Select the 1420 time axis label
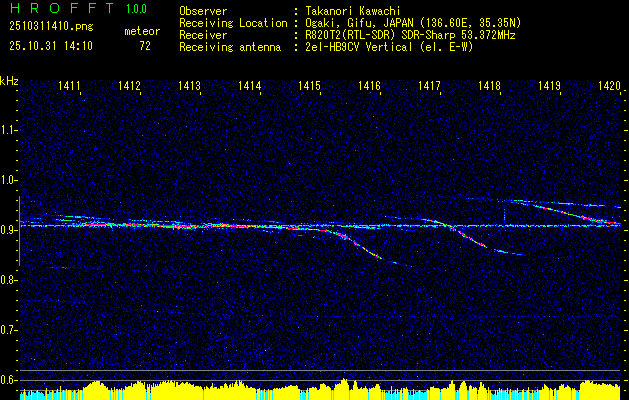The image size is (629, 400). 609,87
